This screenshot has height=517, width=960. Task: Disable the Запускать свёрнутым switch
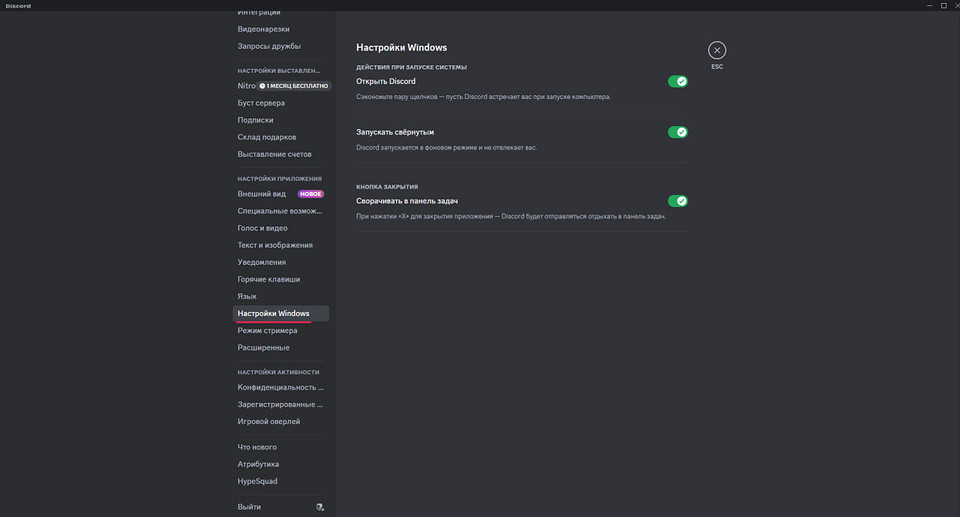coord(678,132)
